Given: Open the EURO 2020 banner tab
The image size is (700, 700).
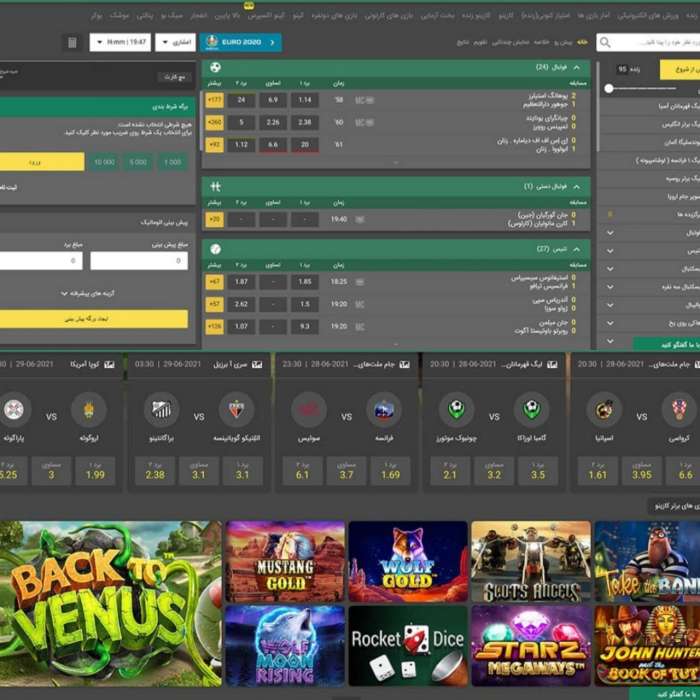Looking at the screenshot, I should [x=240, y=42].
